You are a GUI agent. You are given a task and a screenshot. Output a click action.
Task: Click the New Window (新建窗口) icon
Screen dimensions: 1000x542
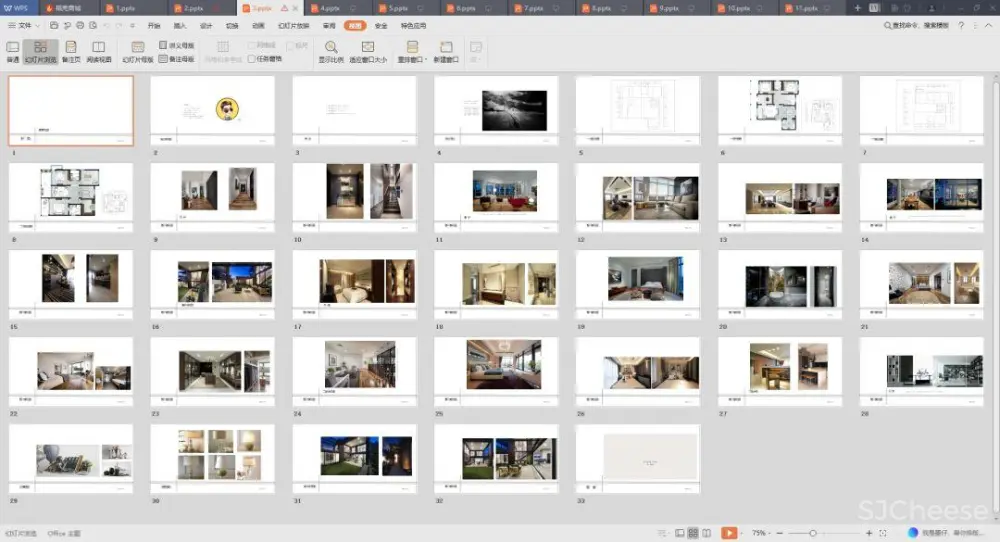[x=445, y=48]
